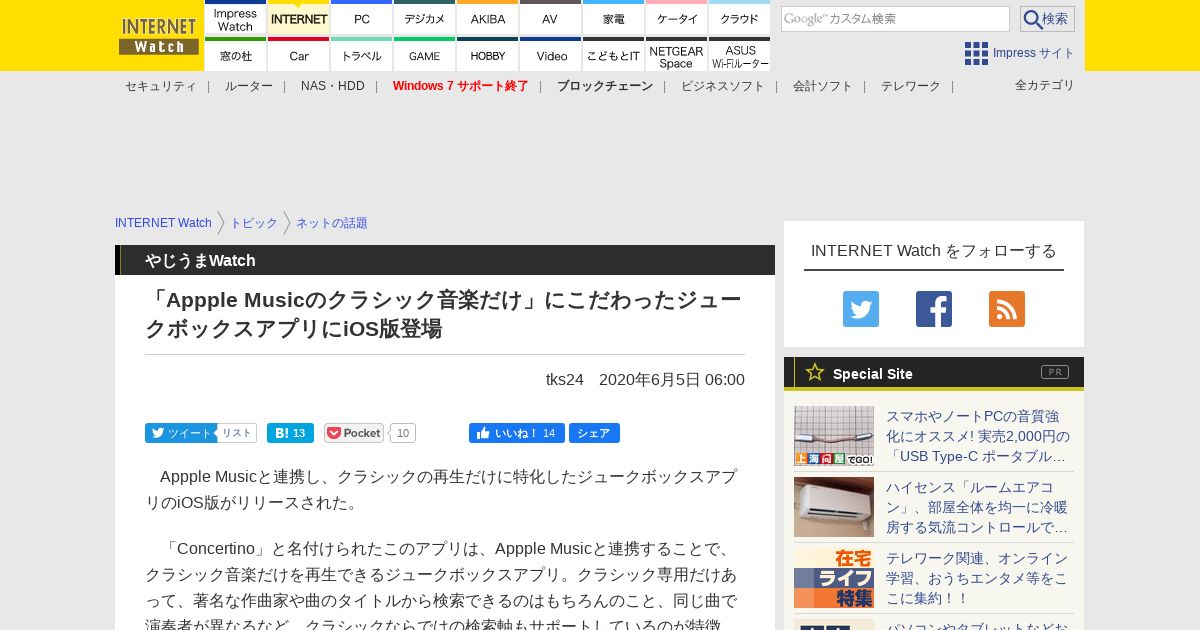Select the INTERNET nav tab
1200x630 pixels.
299,19
